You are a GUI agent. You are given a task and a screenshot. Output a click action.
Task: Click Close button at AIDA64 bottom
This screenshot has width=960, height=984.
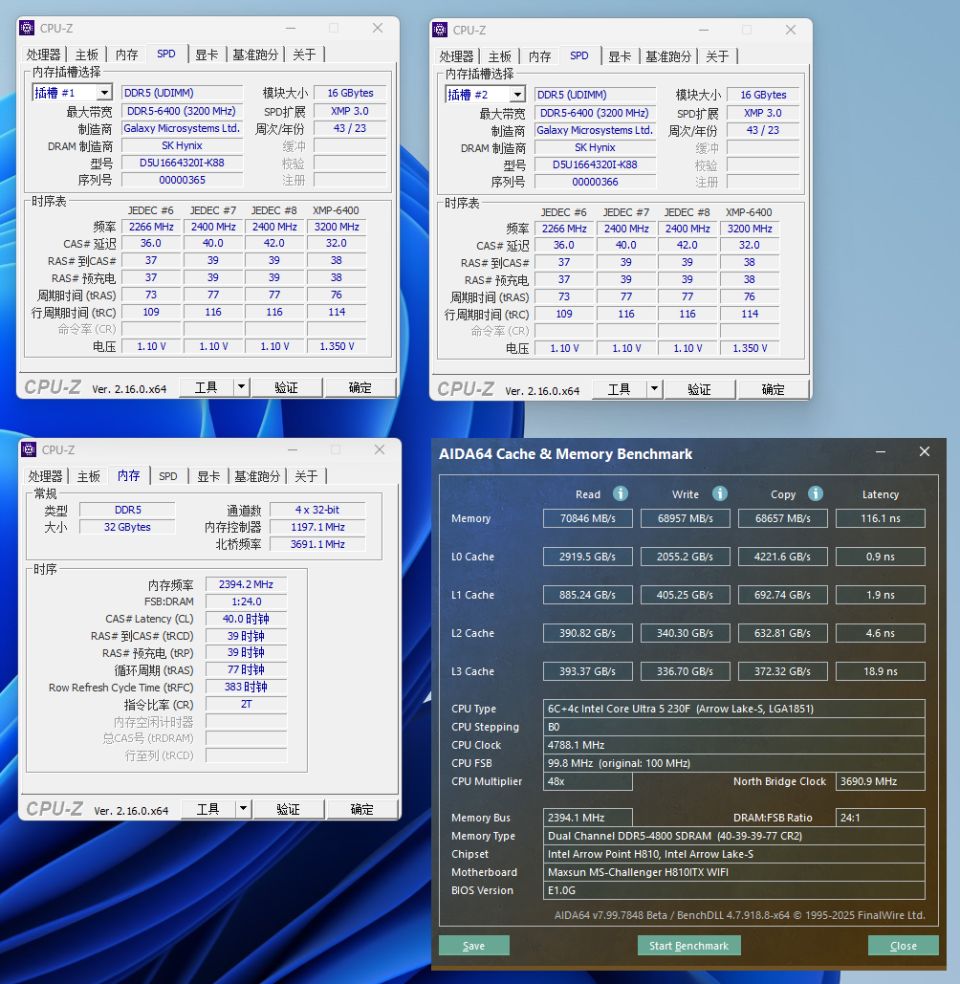click(903, 945)
